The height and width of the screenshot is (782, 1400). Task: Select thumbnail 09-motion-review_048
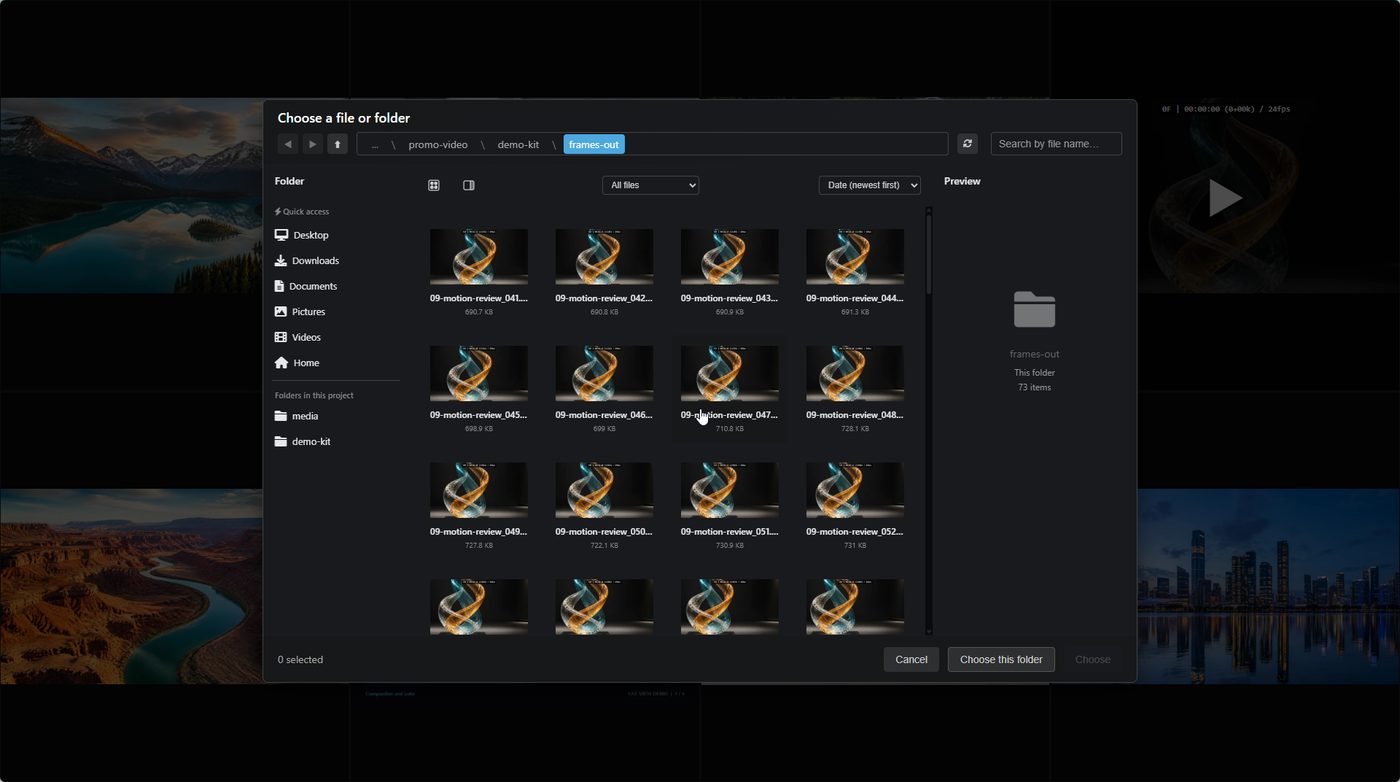[x=855, y=374]
